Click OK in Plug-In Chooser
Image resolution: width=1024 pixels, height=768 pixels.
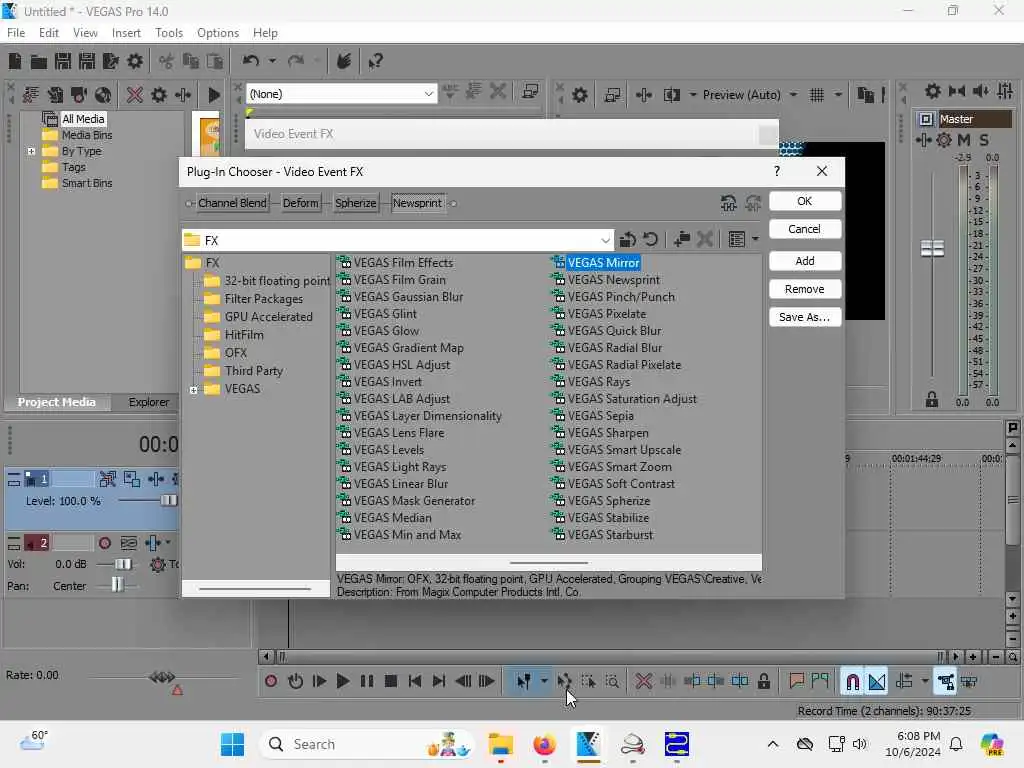point(805,201)
